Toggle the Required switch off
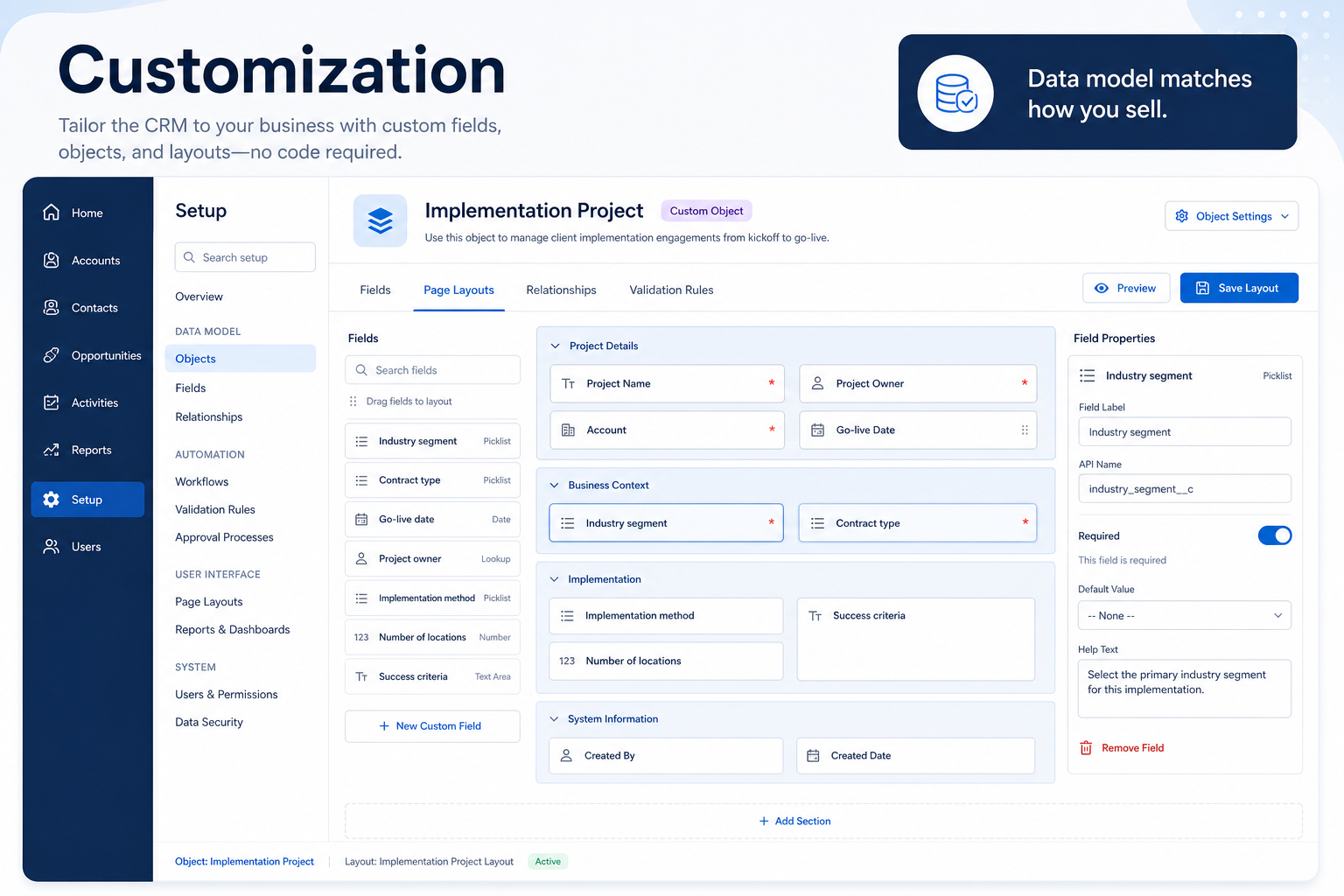1344x896 pixels. 1275,535
